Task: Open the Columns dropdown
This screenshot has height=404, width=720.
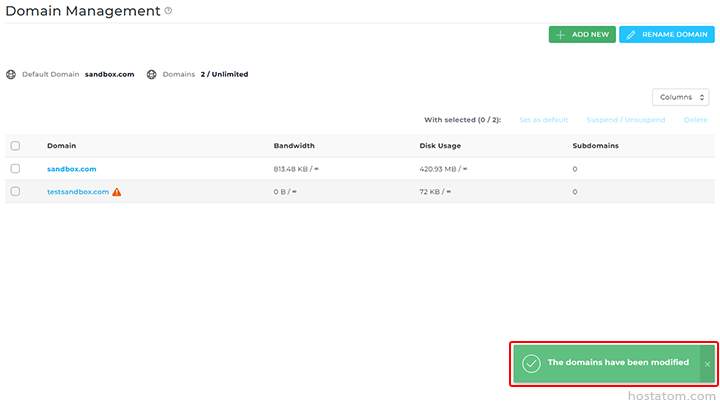Action: (680, 97)
